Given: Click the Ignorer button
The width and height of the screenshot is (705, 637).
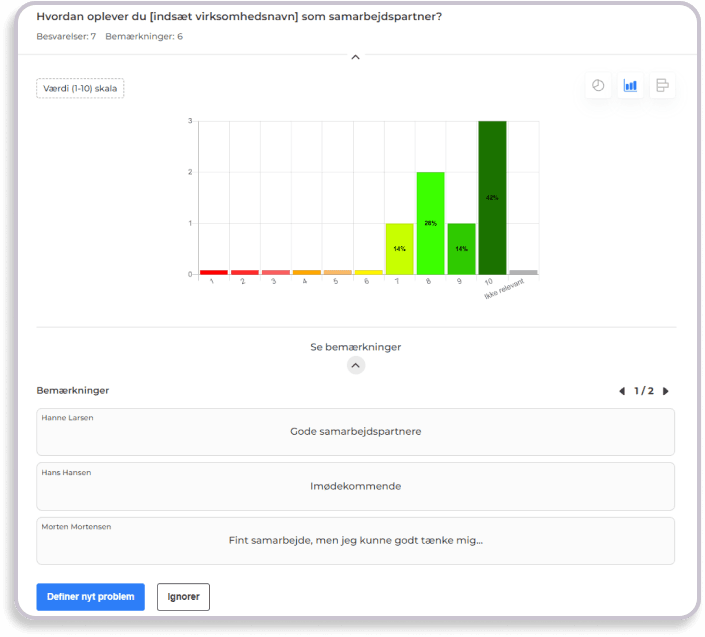Looking at the screenshot, I should (x=183, y=597).
